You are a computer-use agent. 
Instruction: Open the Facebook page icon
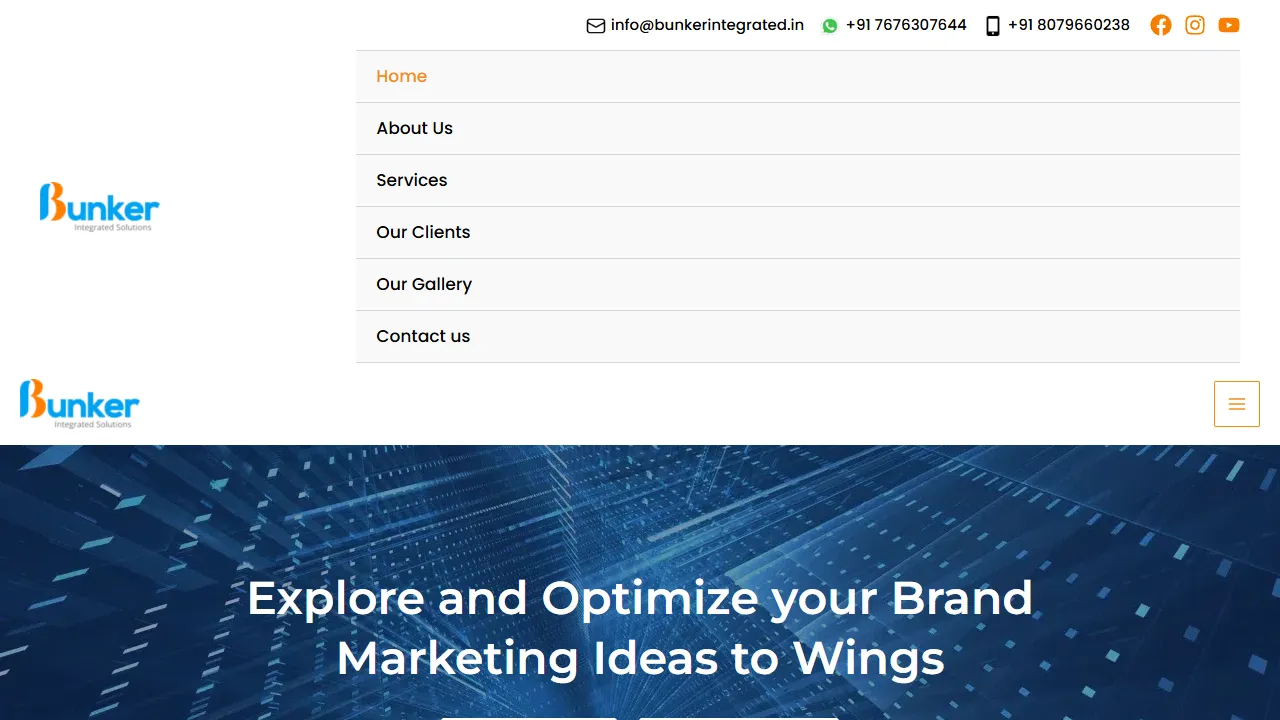click(x=1161, y=25)
